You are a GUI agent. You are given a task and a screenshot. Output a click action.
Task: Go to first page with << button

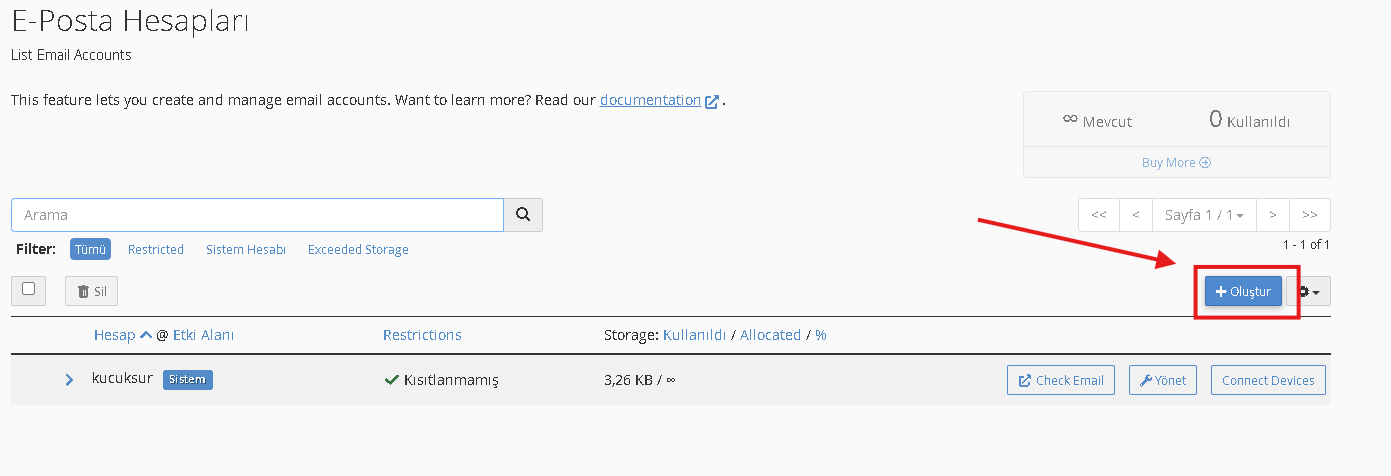[x=1098, y=215]
